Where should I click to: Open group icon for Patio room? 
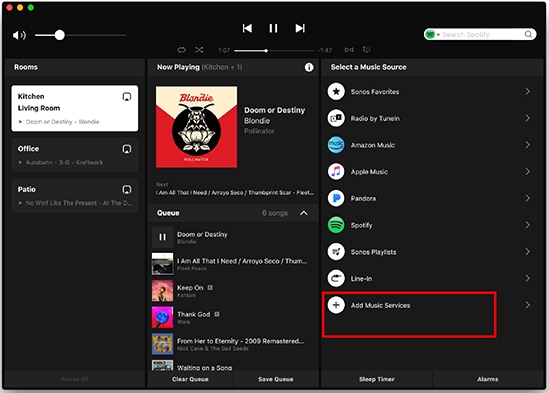(x=127, y=190)
